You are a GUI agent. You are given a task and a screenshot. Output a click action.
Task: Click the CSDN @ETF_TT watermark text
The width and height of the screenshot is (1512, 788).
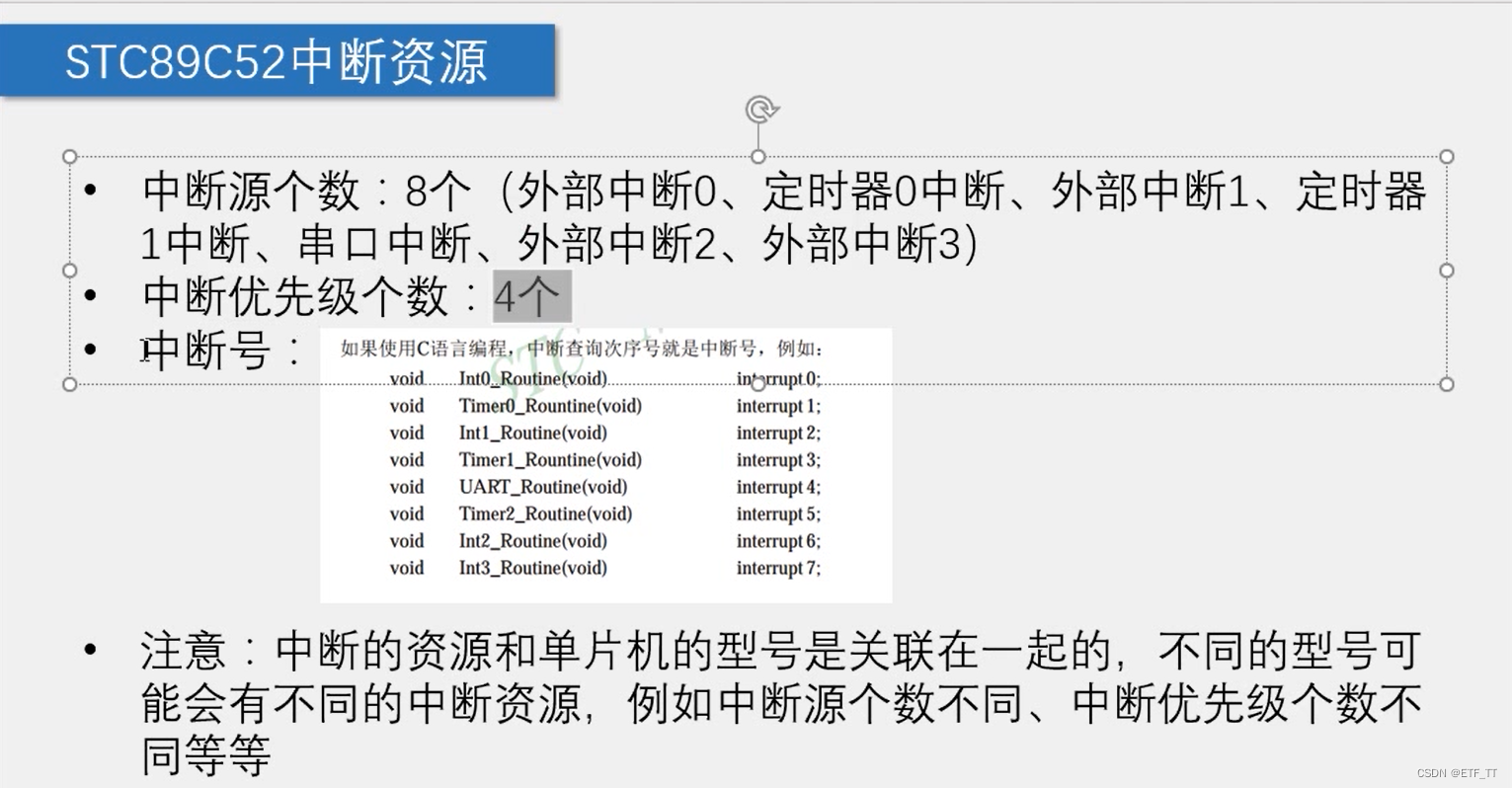pyautogui.click(x=1457, y=774)
